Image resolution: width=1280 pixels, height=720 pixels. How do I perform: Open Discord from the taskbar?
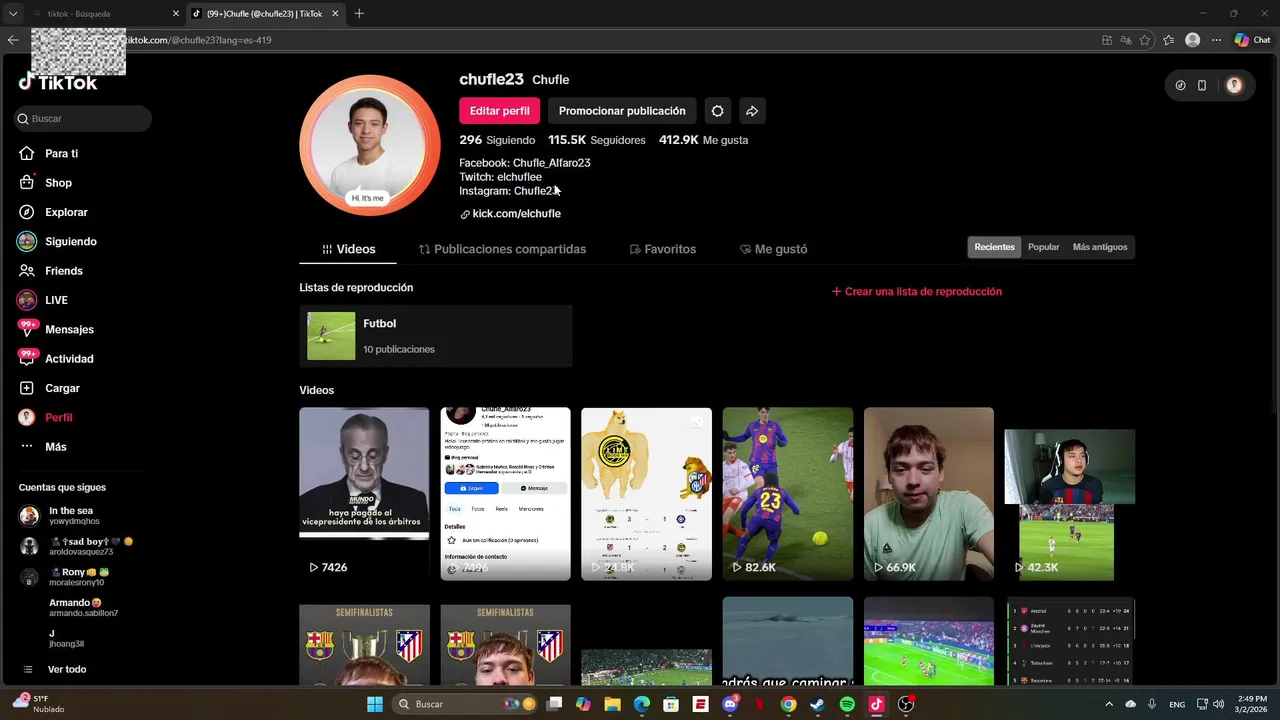pos(730,704)
